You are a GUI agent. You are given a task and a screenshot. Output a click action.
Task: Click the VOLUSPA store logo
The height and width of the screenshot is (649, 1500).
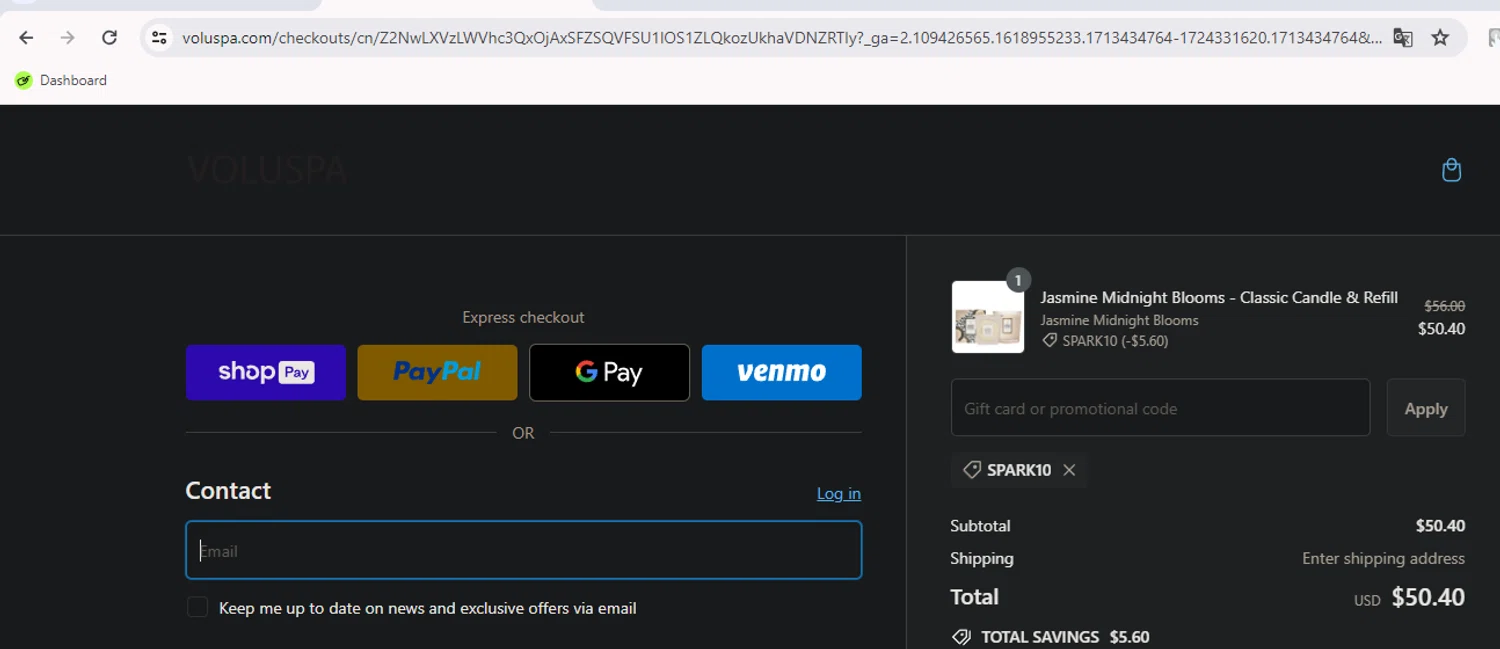pos(267,170)
